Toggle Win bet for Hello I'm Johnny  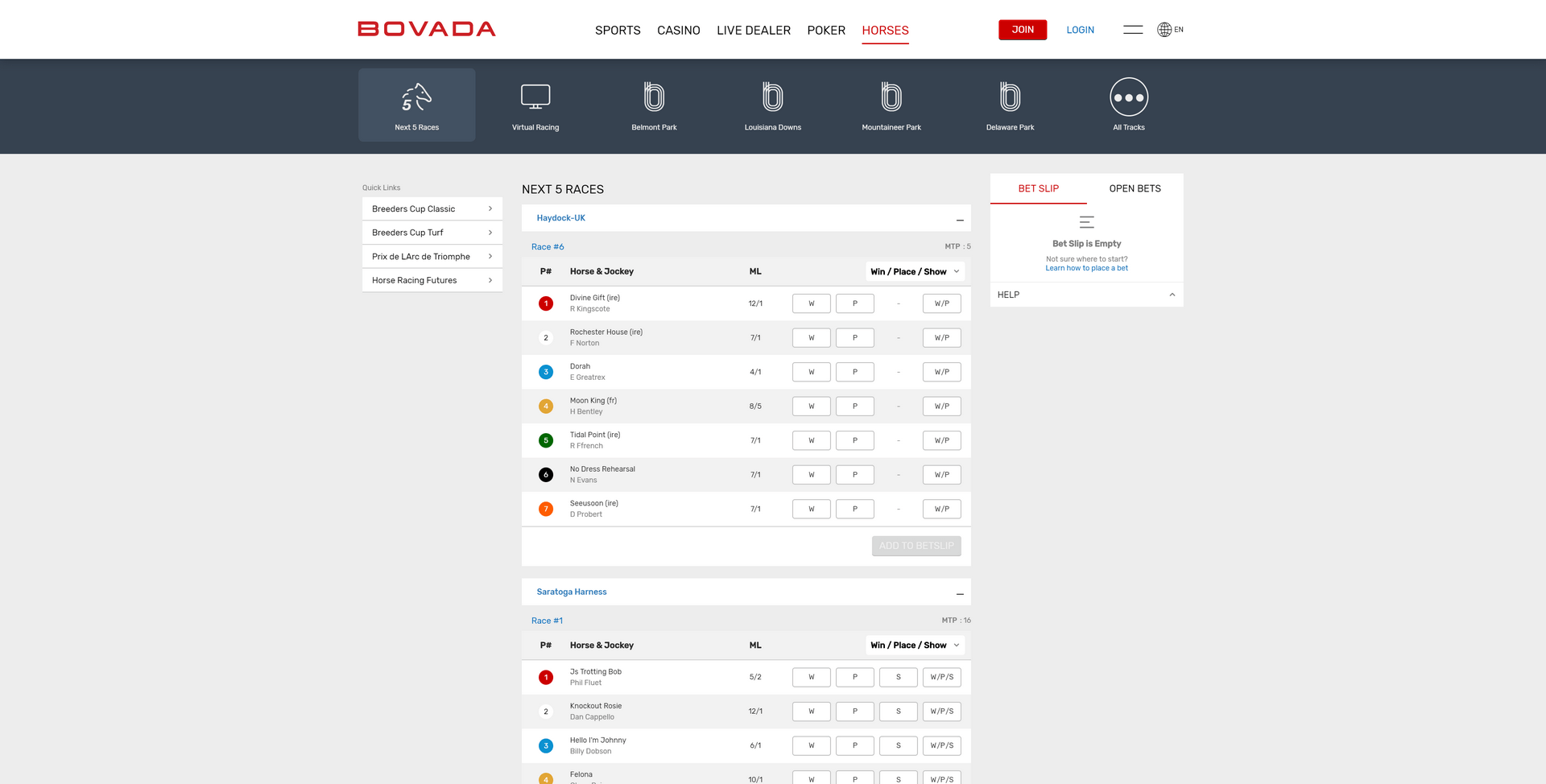tap(811, 745)
